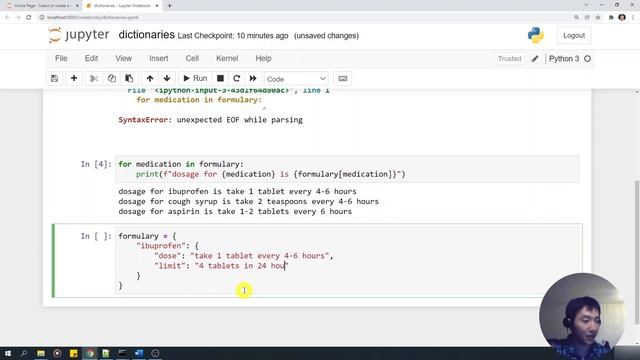Open the Help menu
The image size is (640, 360).
pos(263,58)
